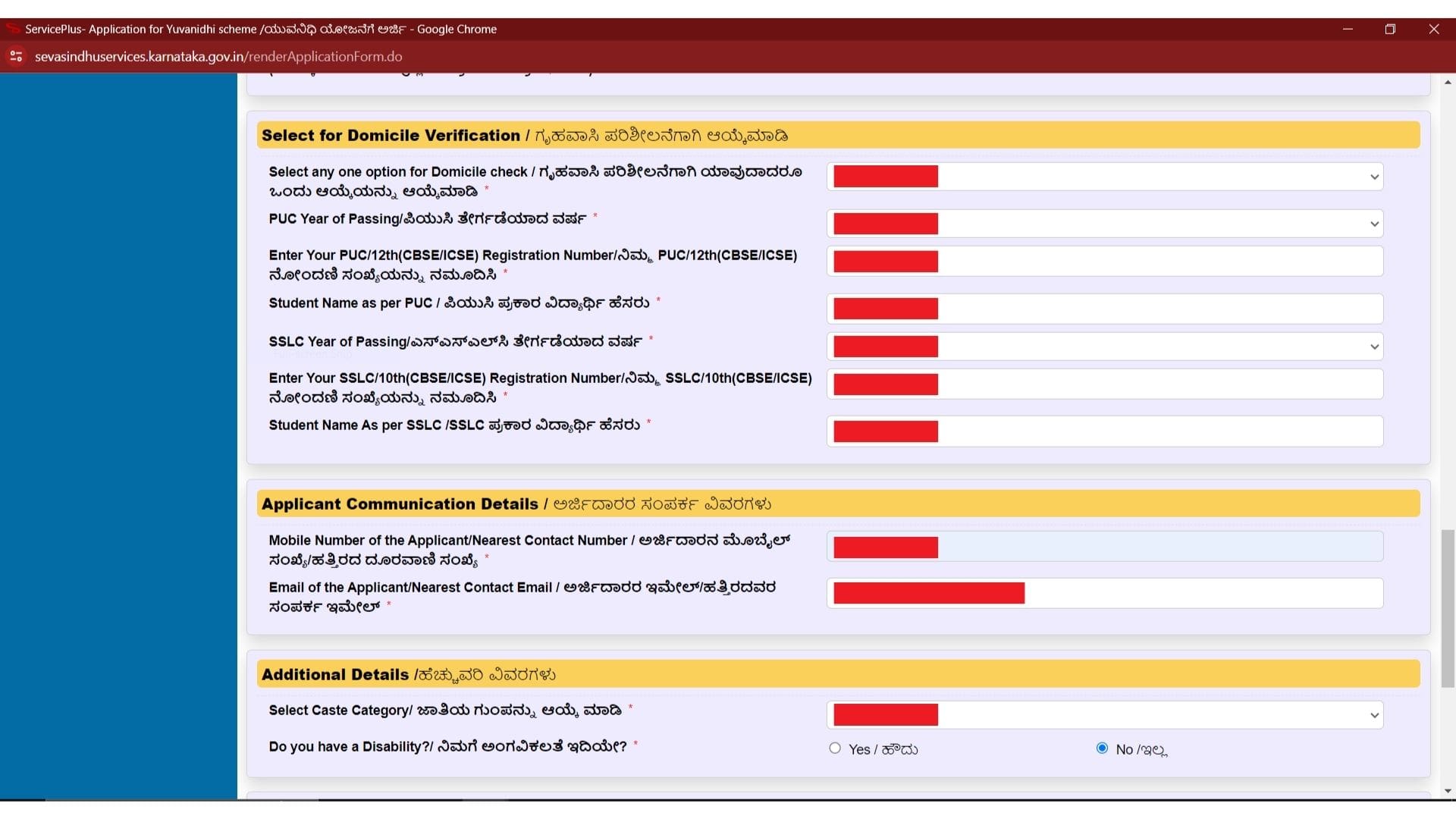Click the vertical scrollbar thumb

1448,608
